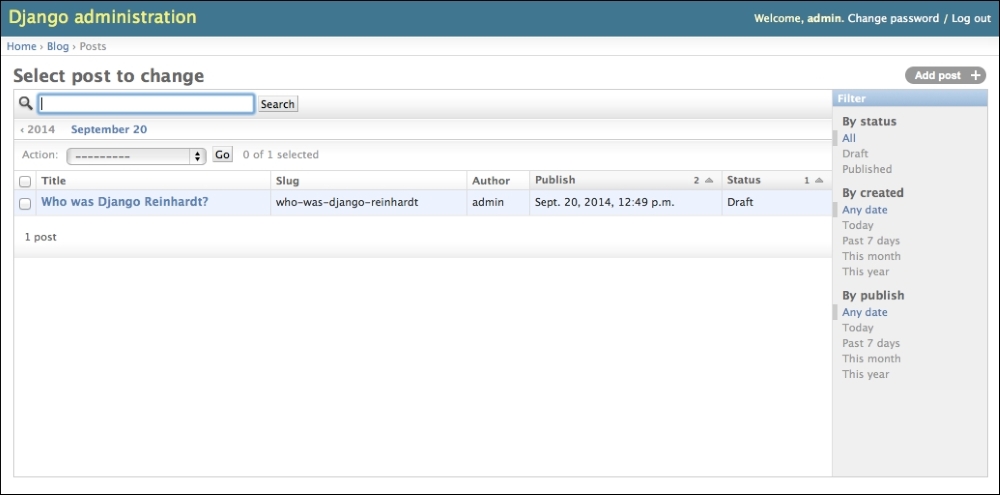The width and height of the screenshot is (1000, 495).
Task: Toggle the select-all checkbox in table header
Action: point(25,181)
